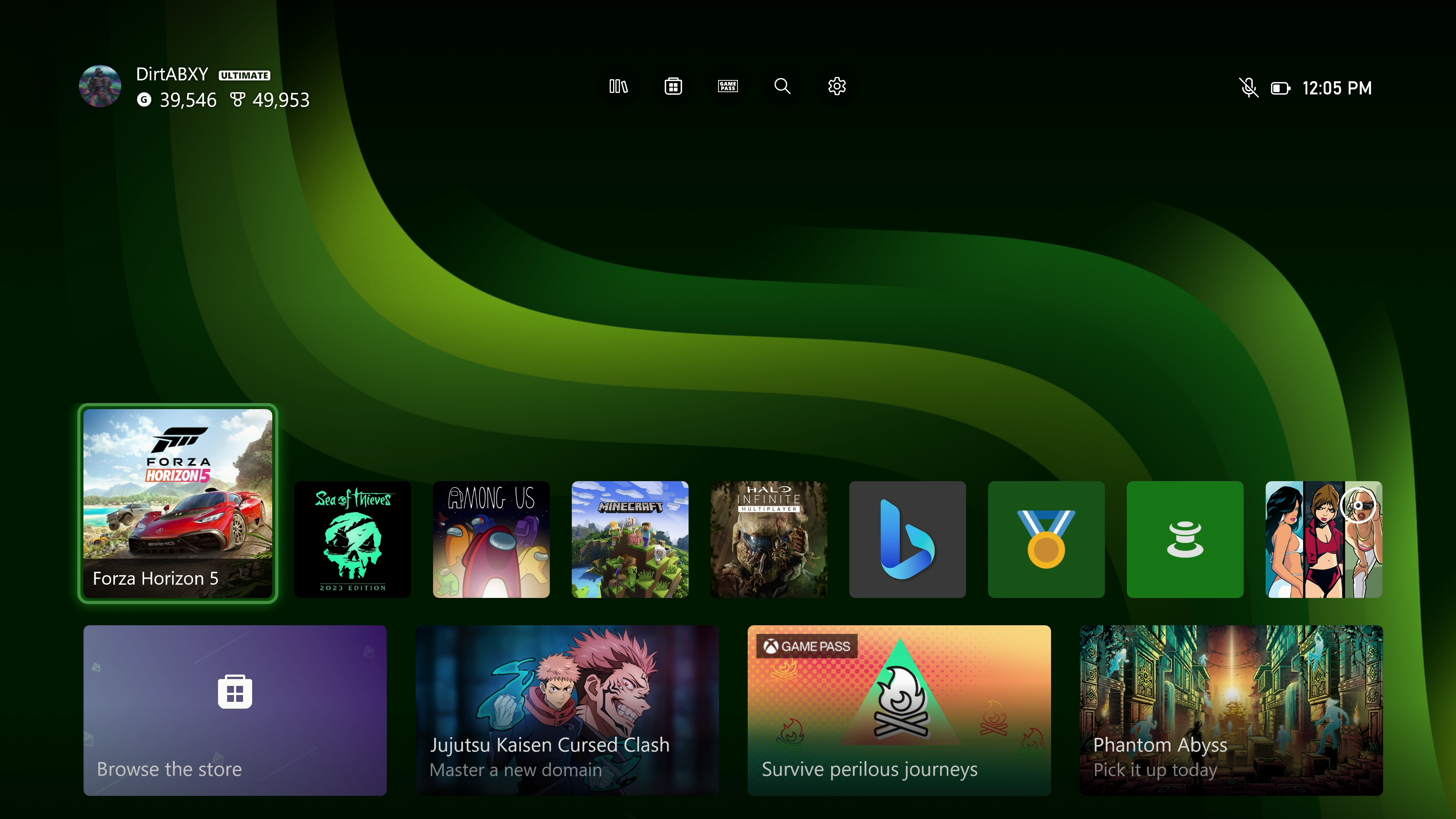Open Settings gear icon

click(x=836, y=86)
